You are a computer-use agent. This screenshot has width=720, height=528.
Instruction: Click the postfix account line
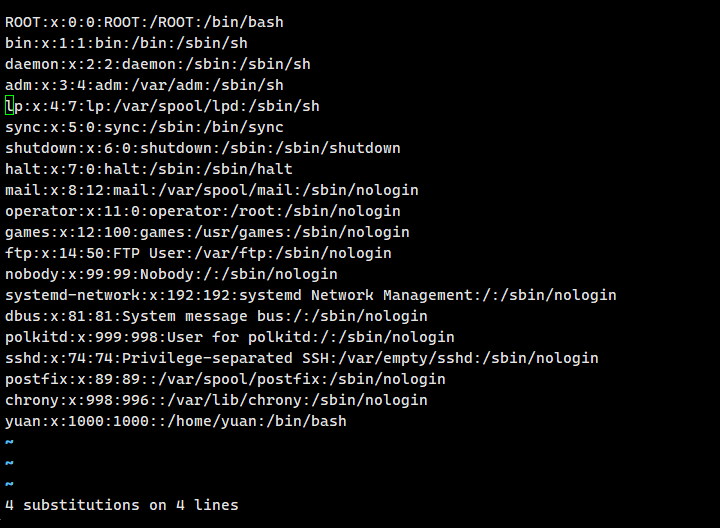point(225,379)
